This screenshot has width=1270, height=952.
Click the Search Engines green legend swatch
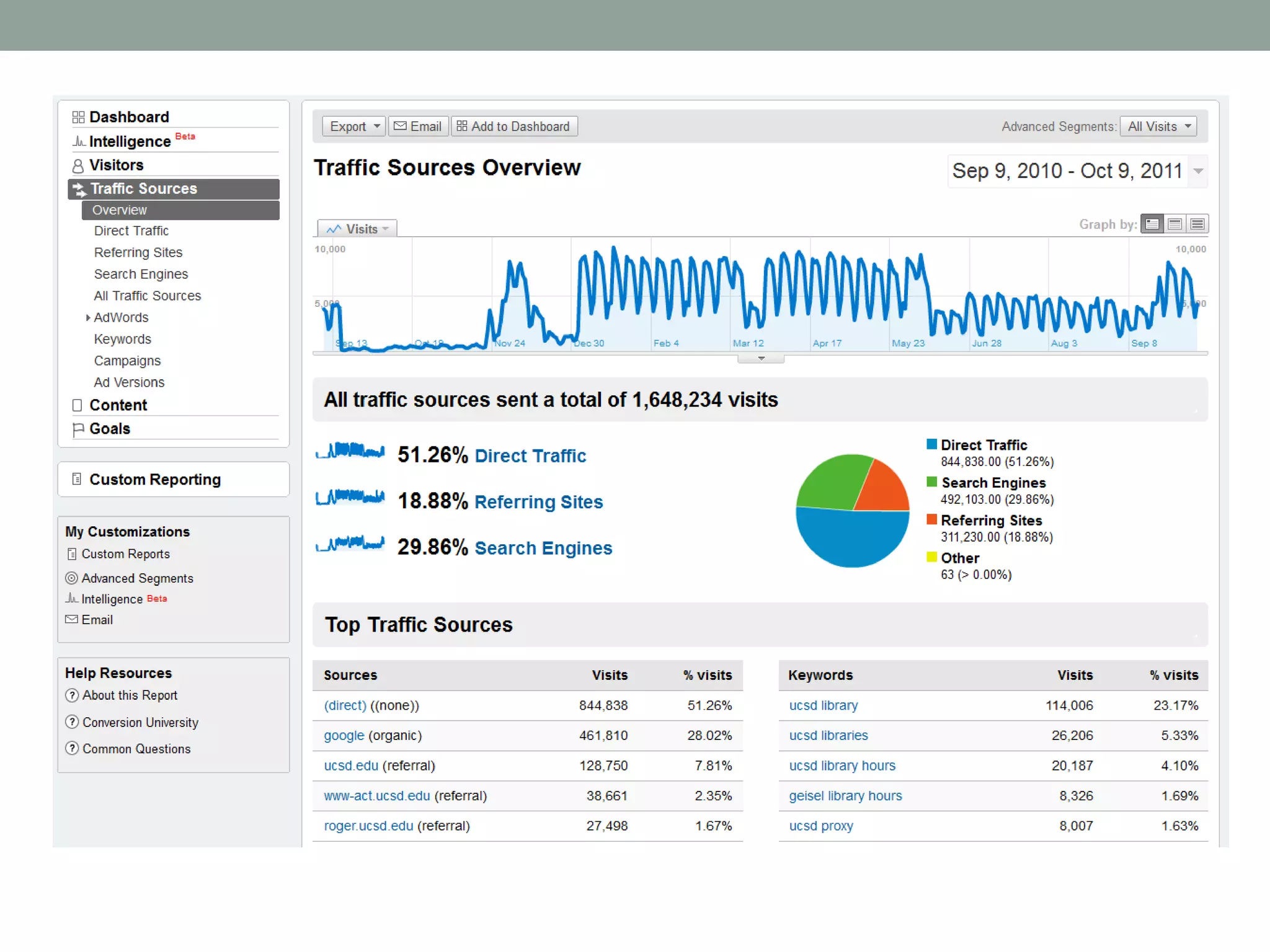(x=931, y=482)
